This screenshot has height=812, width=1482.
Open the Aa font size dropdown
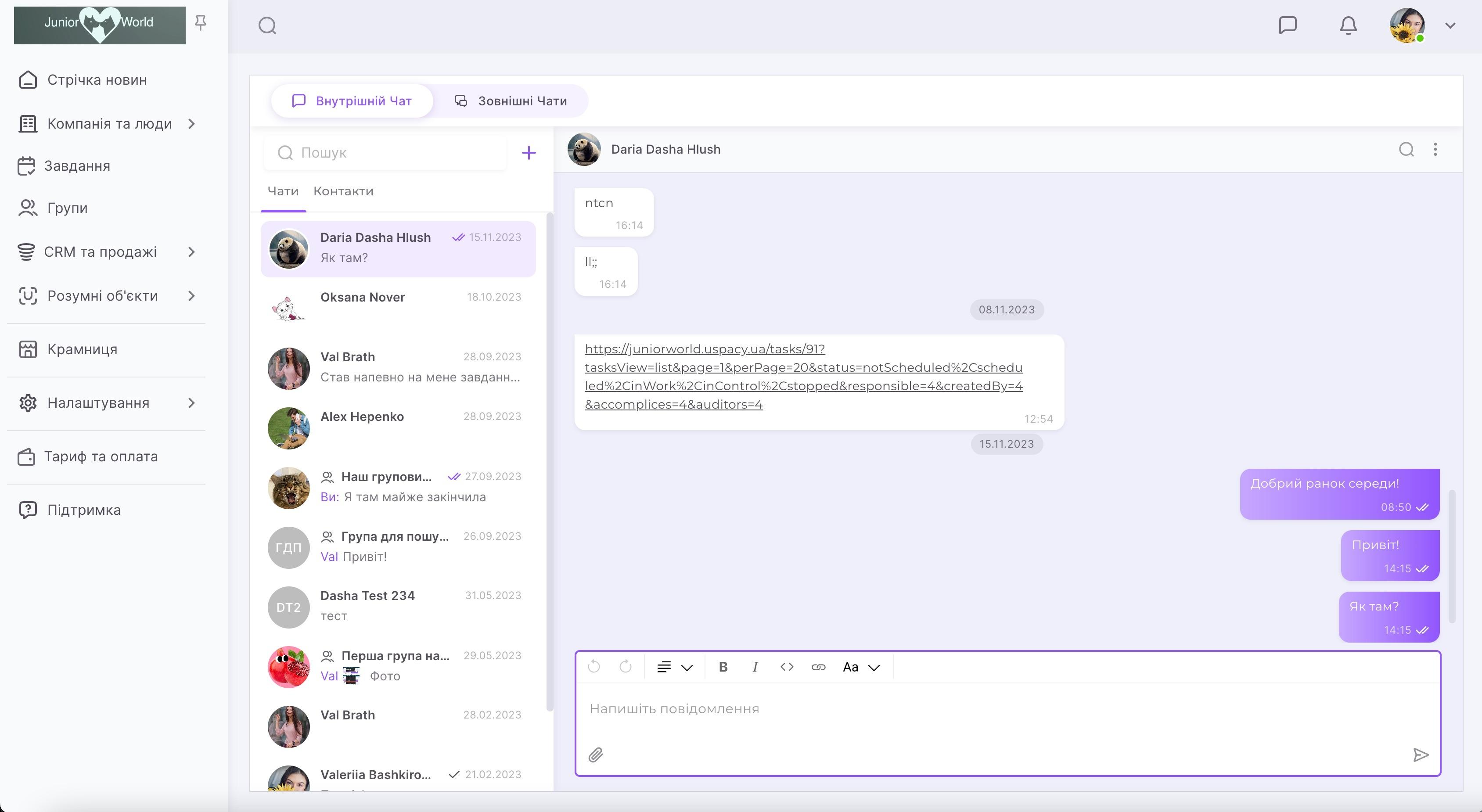point(861,667)
